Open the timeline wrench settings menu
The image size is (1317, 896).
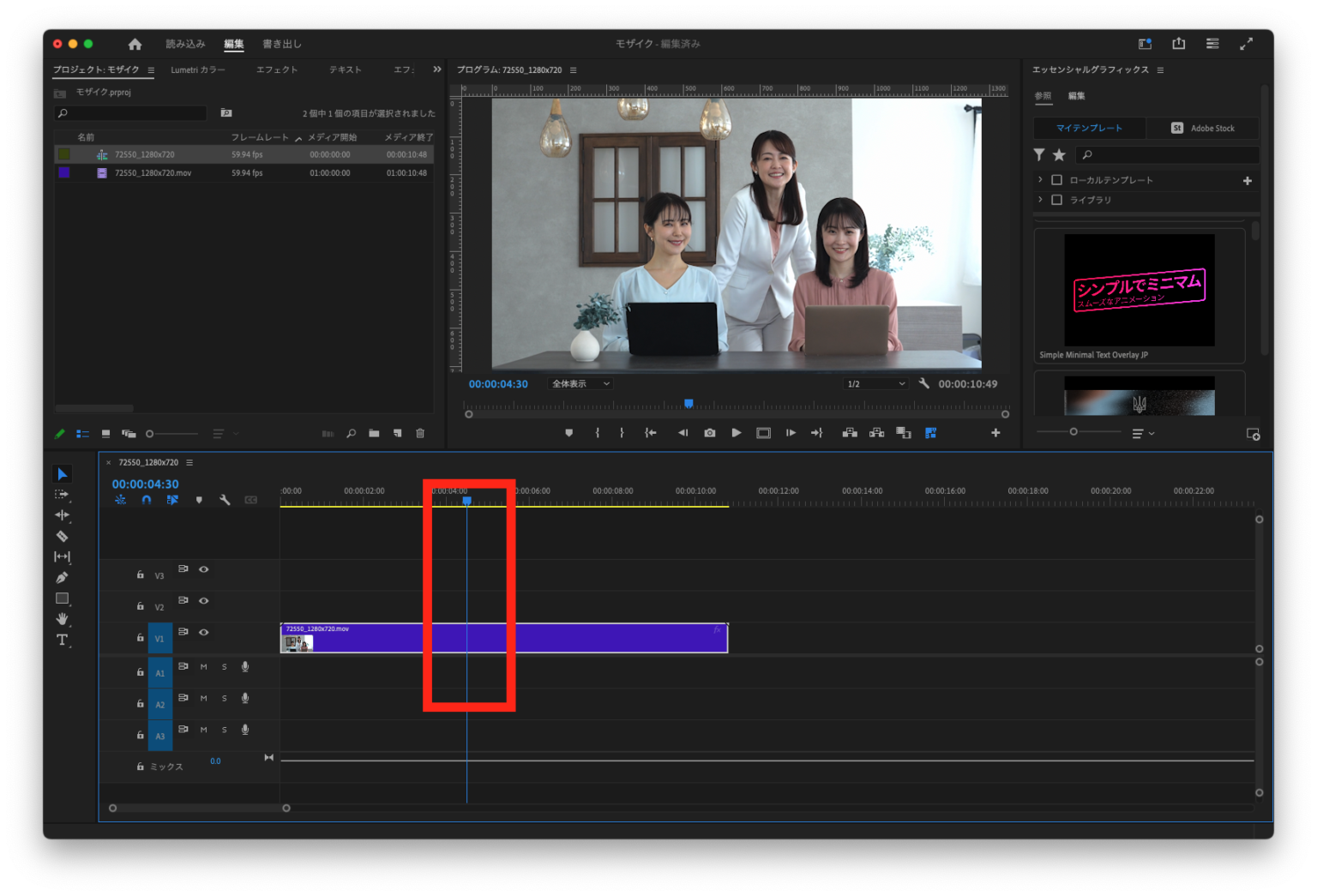[225, 499]
